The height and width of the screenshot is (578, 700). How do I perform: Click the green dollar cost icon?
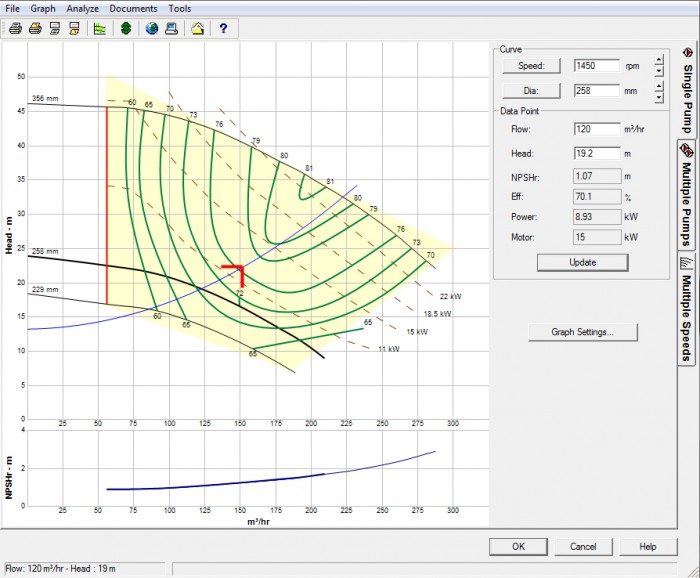point(126,29)
